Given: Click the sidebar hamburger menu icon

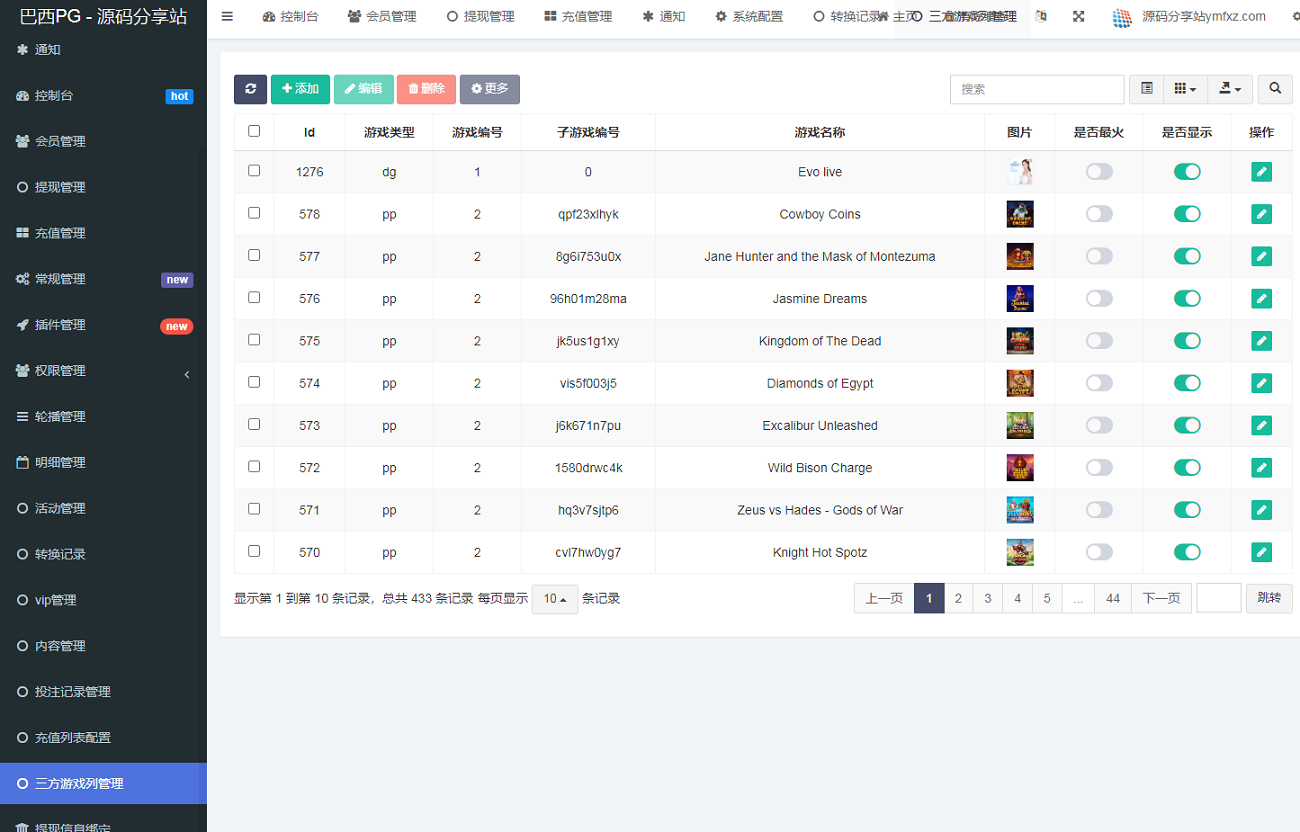Looking at the screenshot, I should 227,17.
